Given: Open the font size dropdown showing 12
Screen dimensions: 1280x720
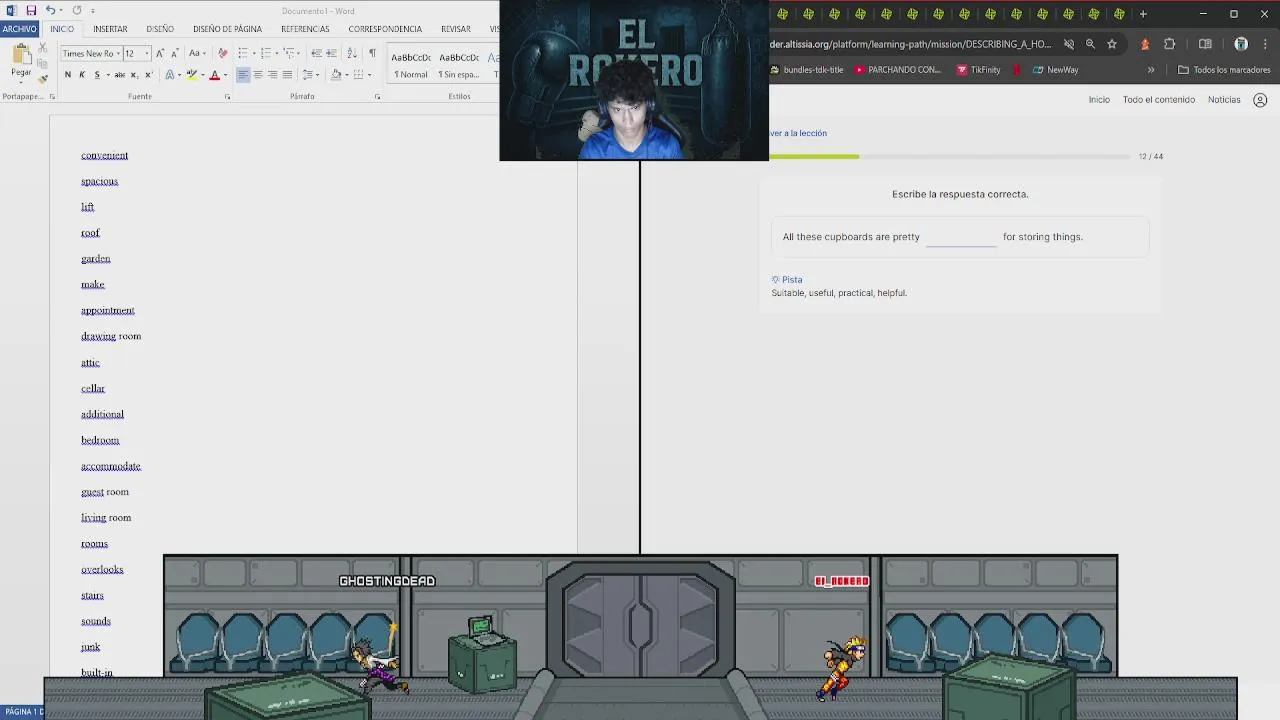Looking at the screenshot, I should pyautogui.click(x=147, y=53).
